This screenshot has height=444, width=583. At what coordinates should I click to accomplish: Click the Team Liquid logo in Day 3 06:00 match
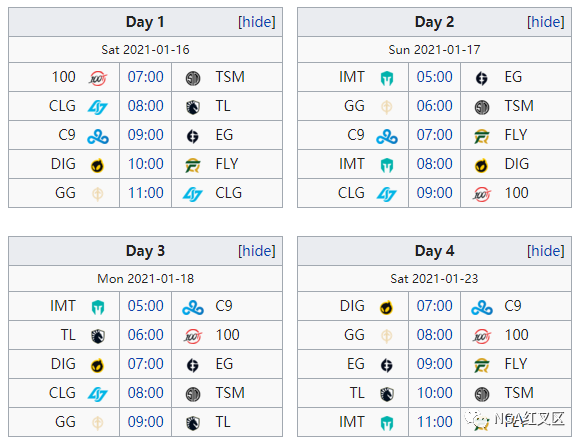pos(98,336)
